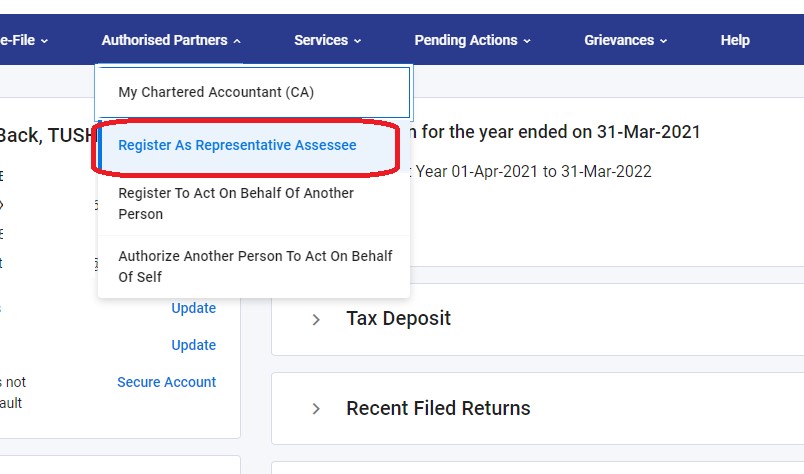Collapse the Authorised Partners dropdown arrow
This screenshot has width=804, height=474.
pyautogui.click(x=237, y=41)
